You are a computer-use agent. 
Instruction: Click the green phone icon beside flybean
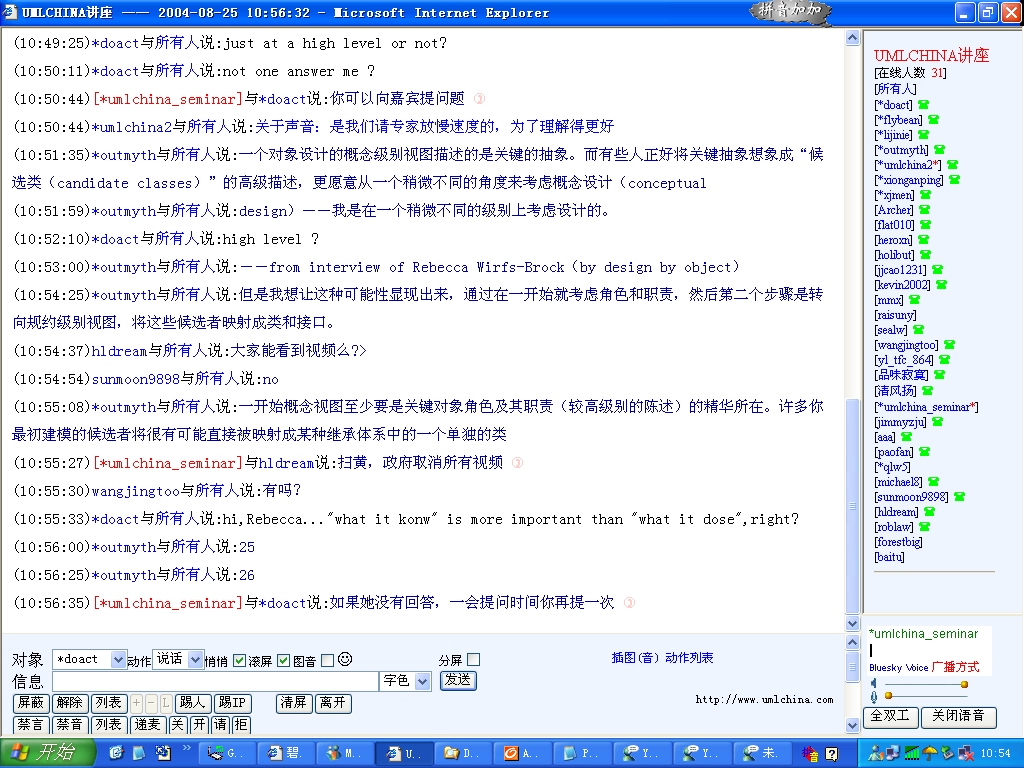click(x=933, y=120)
